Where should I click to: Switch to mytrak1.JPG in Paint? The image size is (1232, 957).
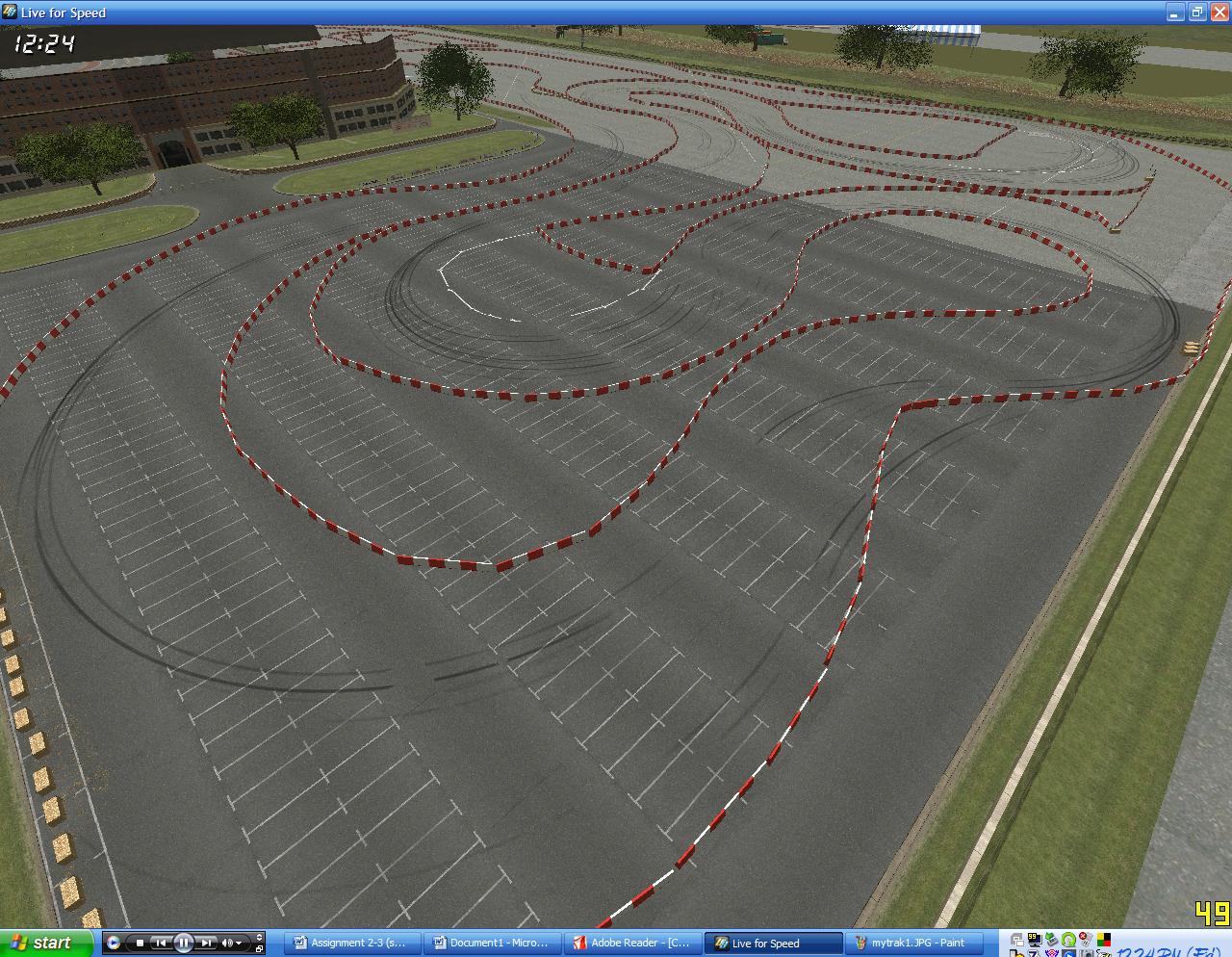[x=913, y=943]
